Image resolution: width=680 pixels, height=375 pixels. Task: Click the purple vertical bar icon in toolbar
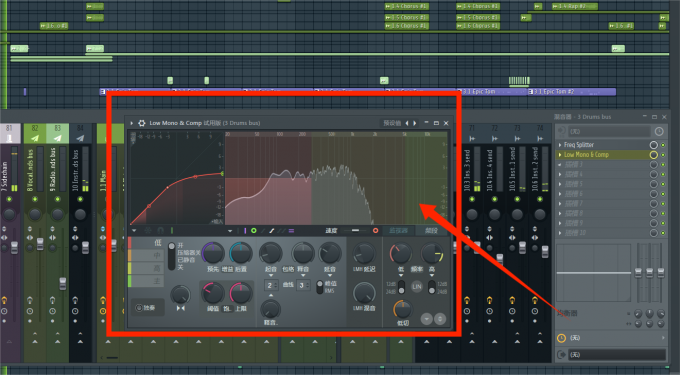245,231
